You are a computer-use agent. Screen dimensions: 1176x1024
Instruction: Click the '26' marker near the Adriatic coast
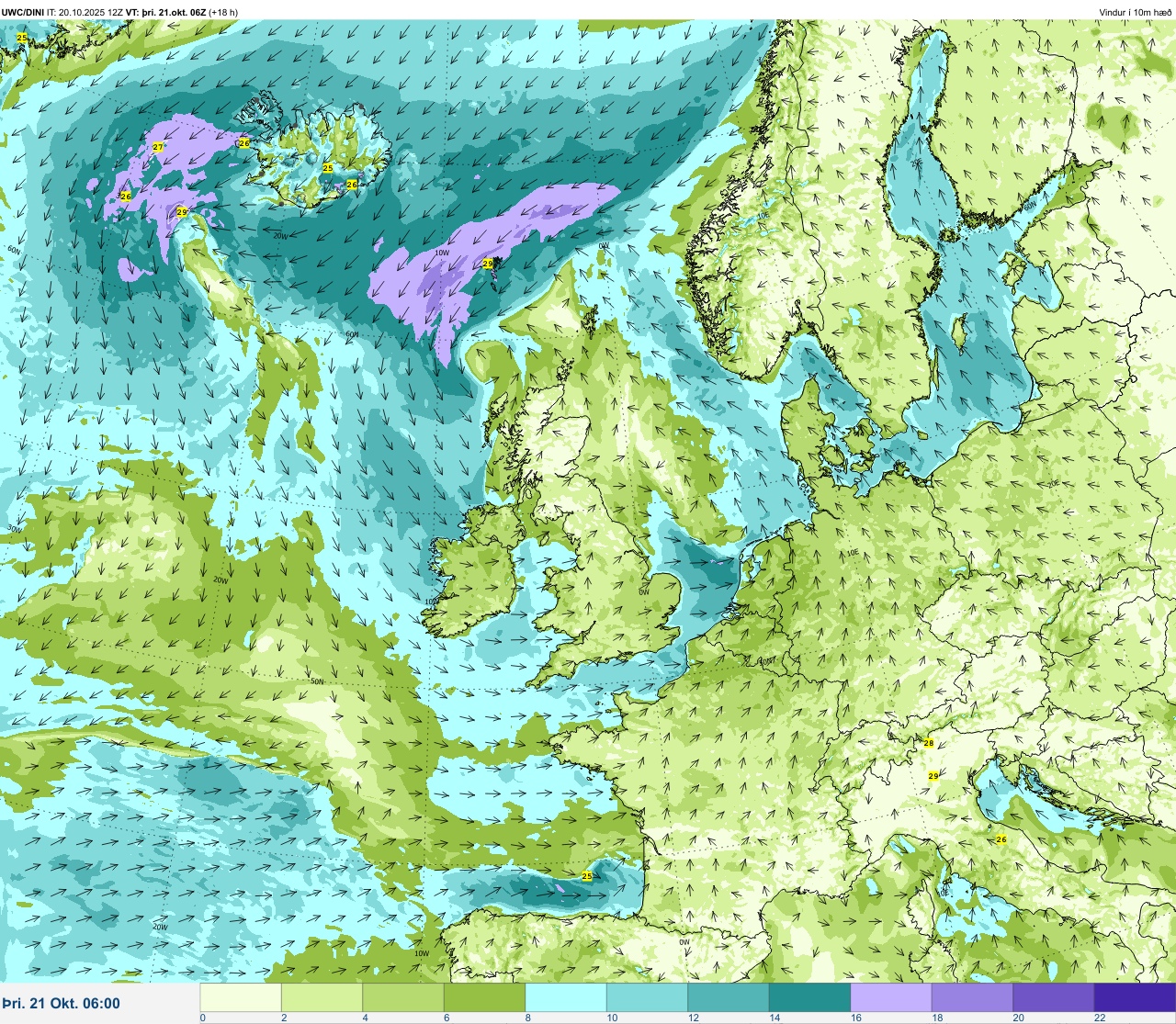pyautogui.click(x=1001, y=839)
